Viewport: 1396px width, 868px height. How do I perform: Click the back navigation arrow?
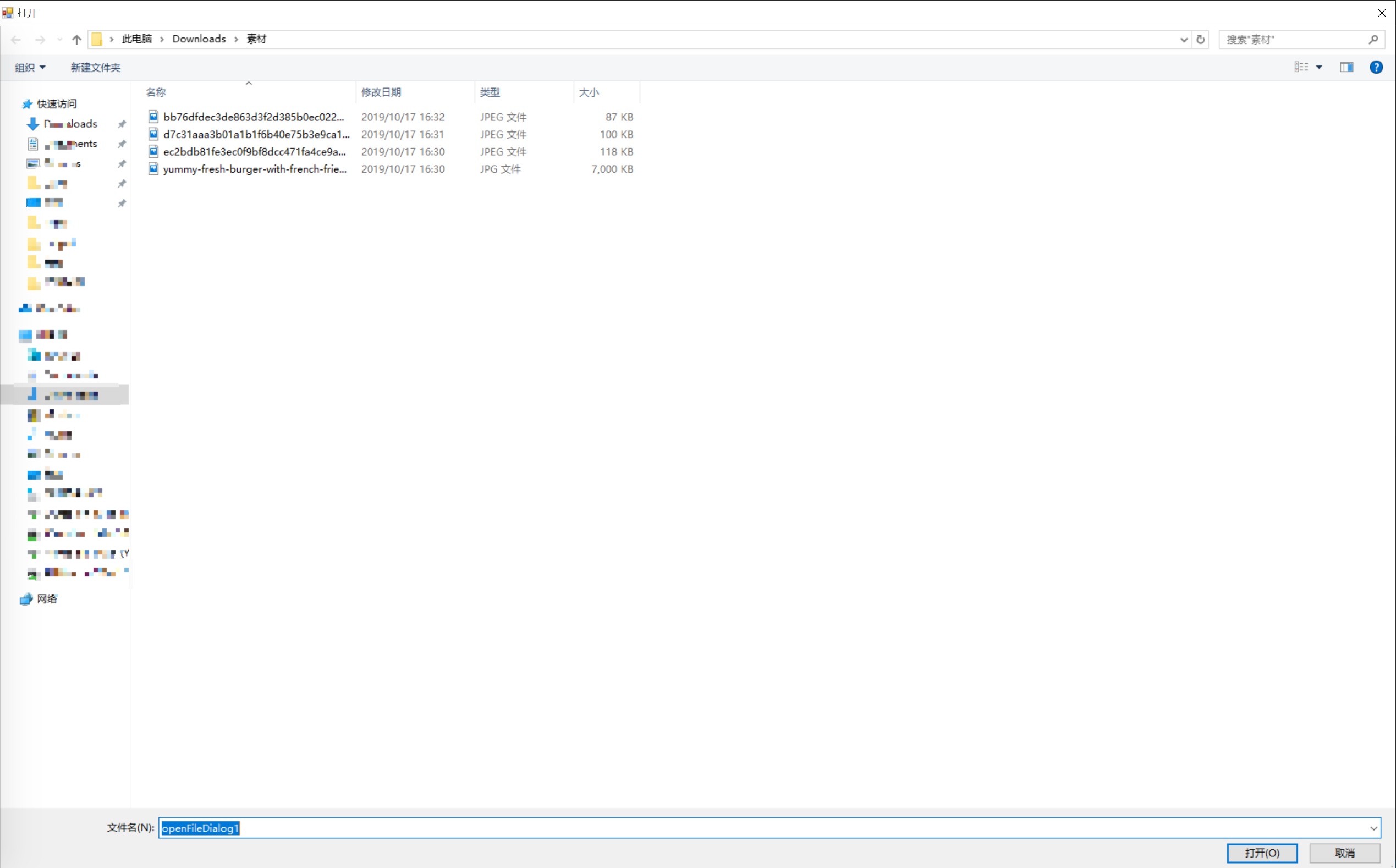point(15,39)
